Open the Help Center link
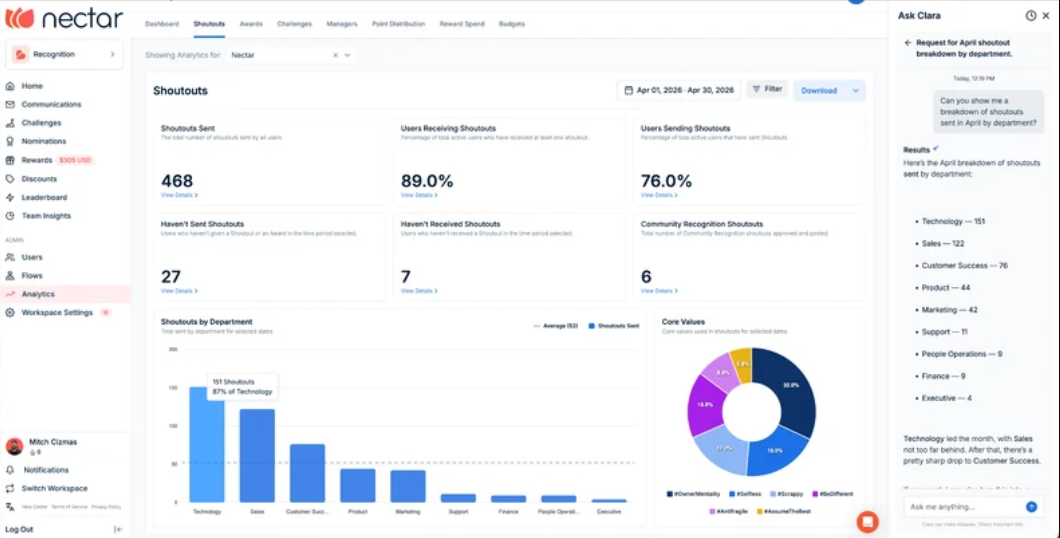This screenshot has height=538, width=1060. pos(35,506)
